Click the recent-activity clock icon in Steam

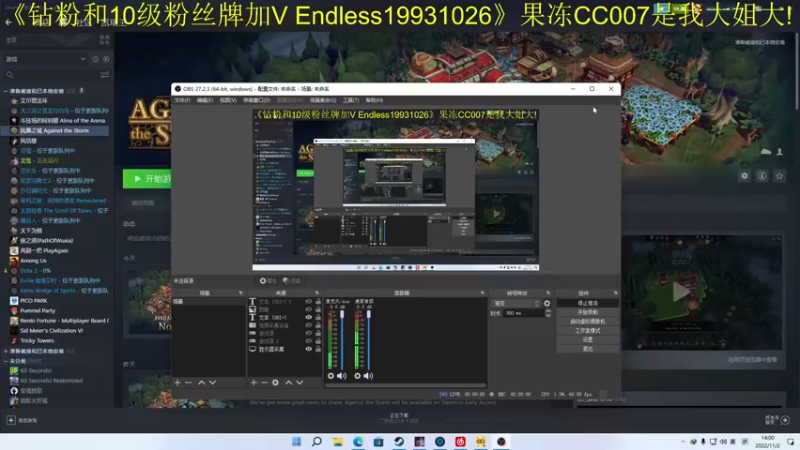95,59
